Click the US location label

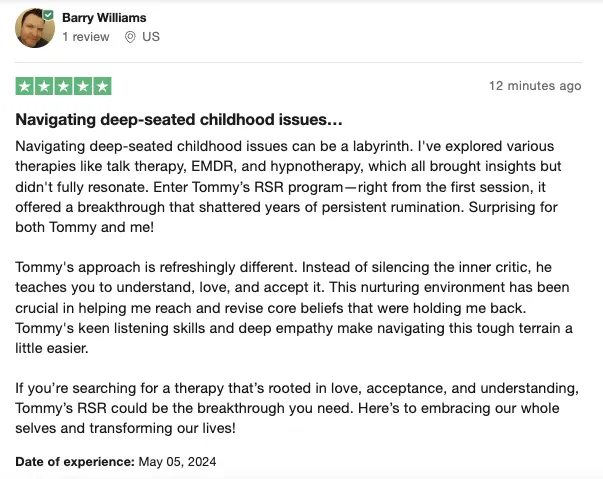click(151, 37)
